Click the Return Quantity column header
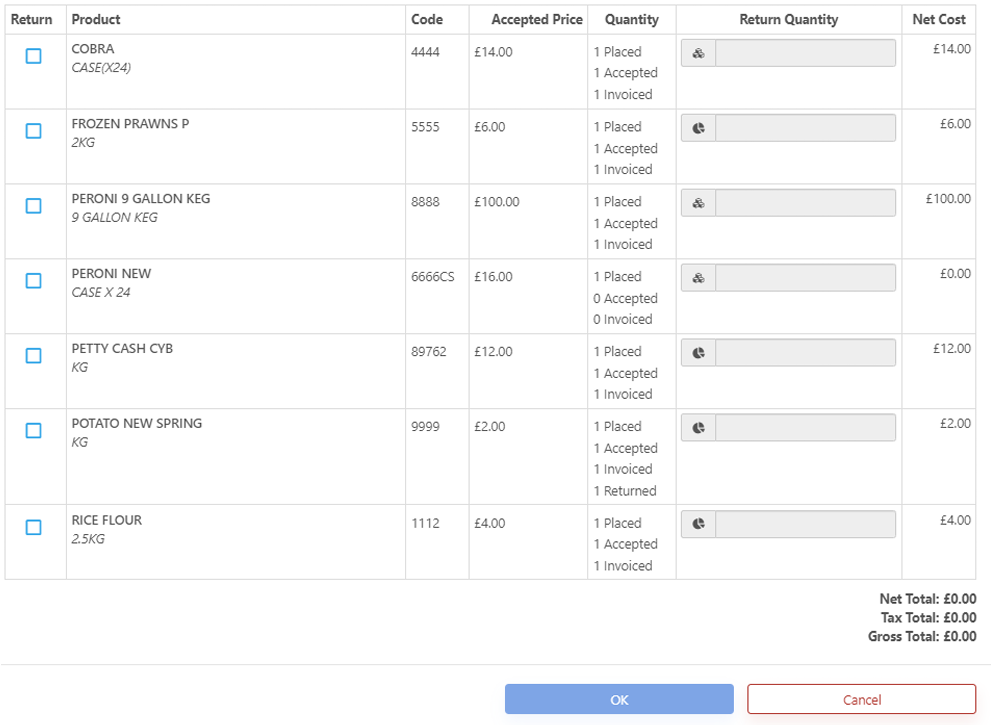Image resolution: width=992 pixels, height=727 pixels. tap(788, 19)
